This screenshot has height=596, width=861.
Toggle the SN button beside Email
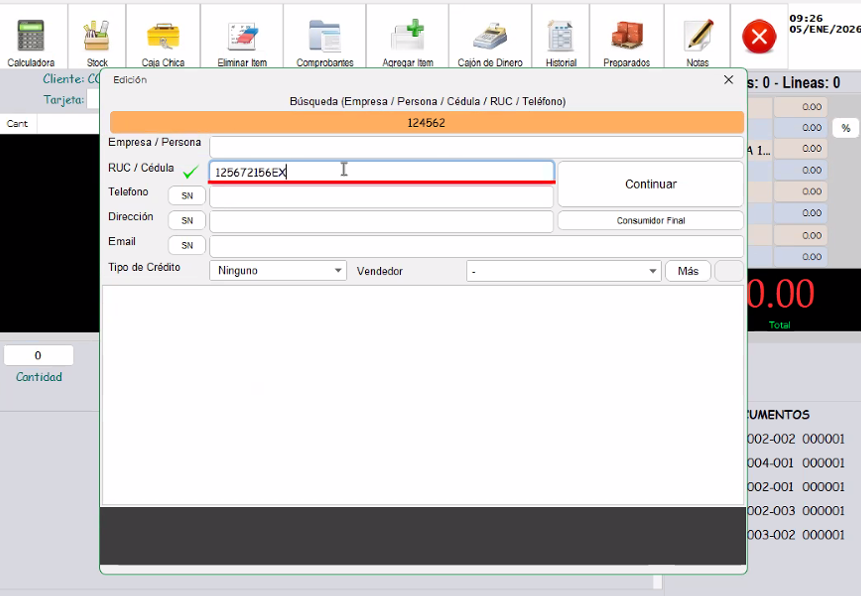[187, 246]
